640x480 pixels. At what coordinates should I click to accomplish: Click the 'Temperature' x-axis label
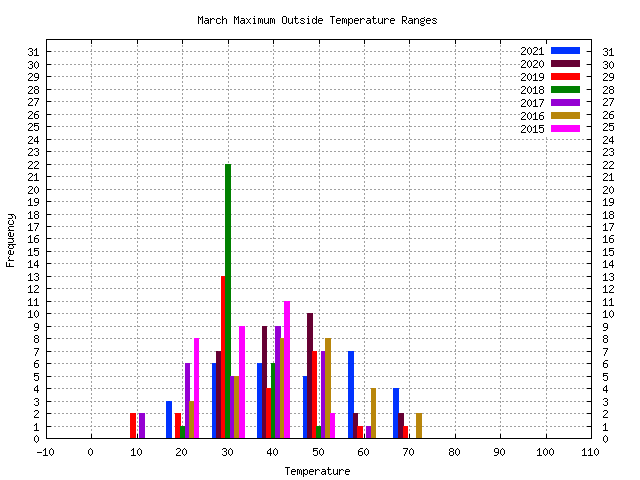tap(317, 471)
